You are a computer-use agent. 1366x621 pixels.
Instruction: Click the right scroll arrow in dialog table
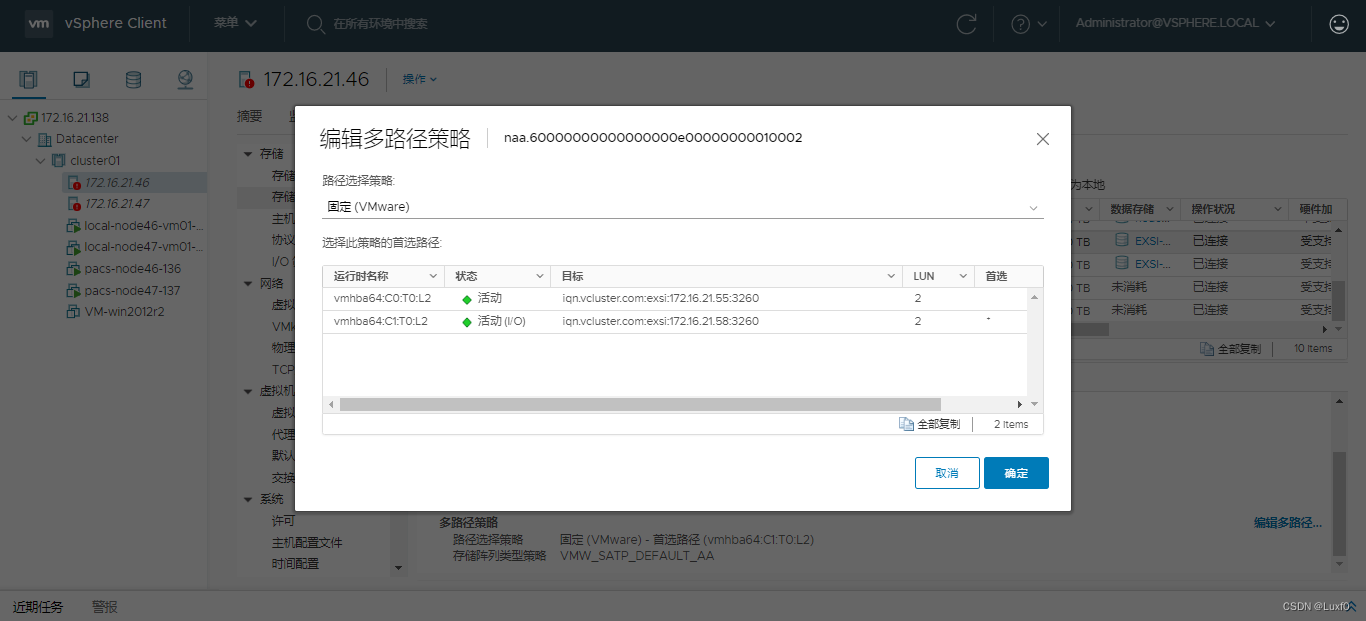click(1020, 404)
